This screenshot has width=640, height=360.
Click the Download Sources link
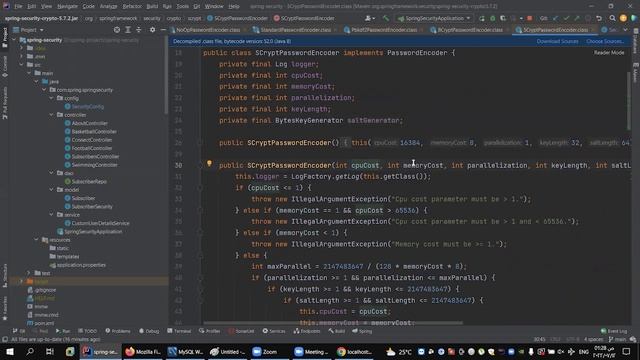point(557,41)
